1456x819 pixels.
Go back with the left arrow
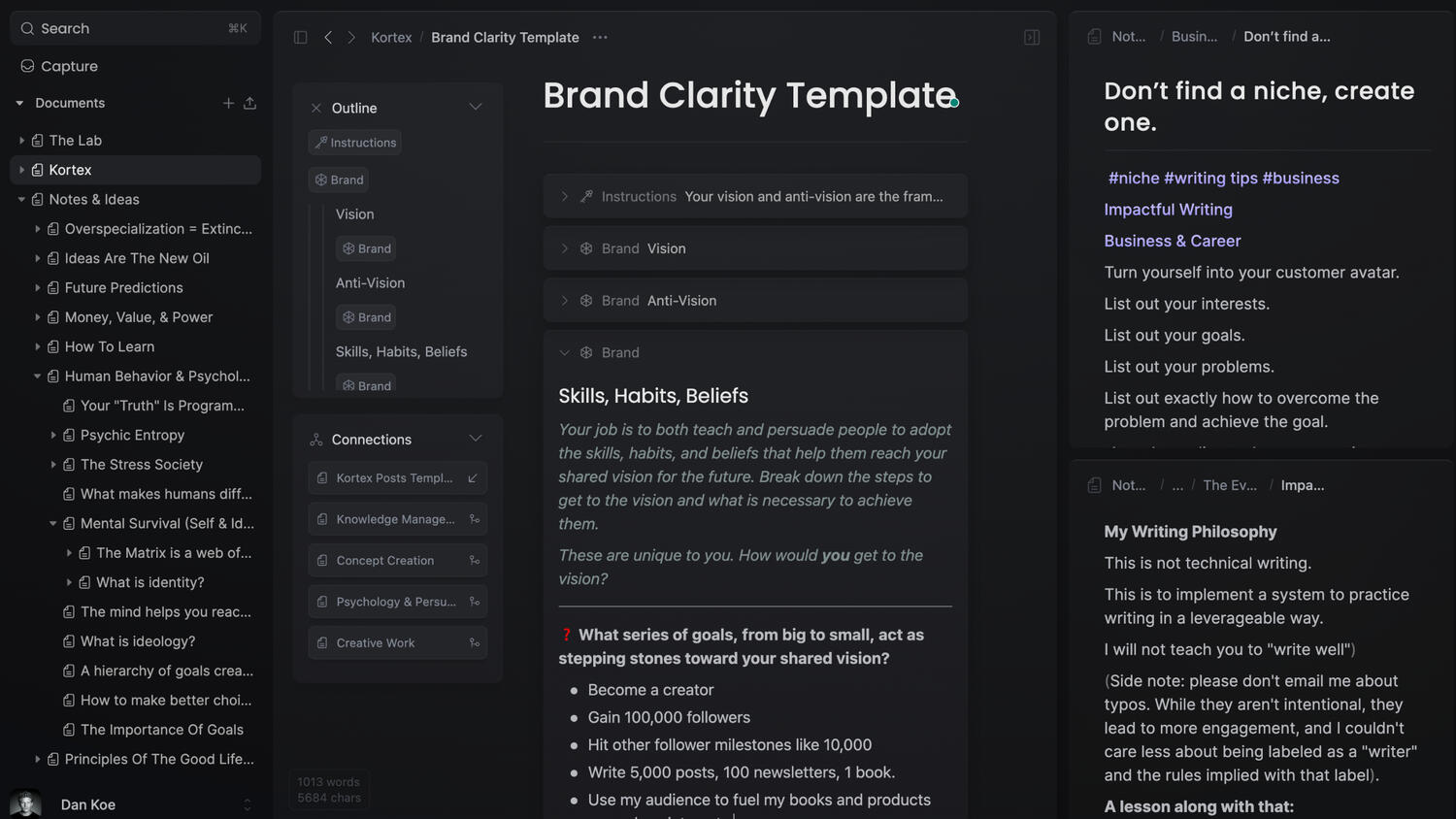point(328,38)
